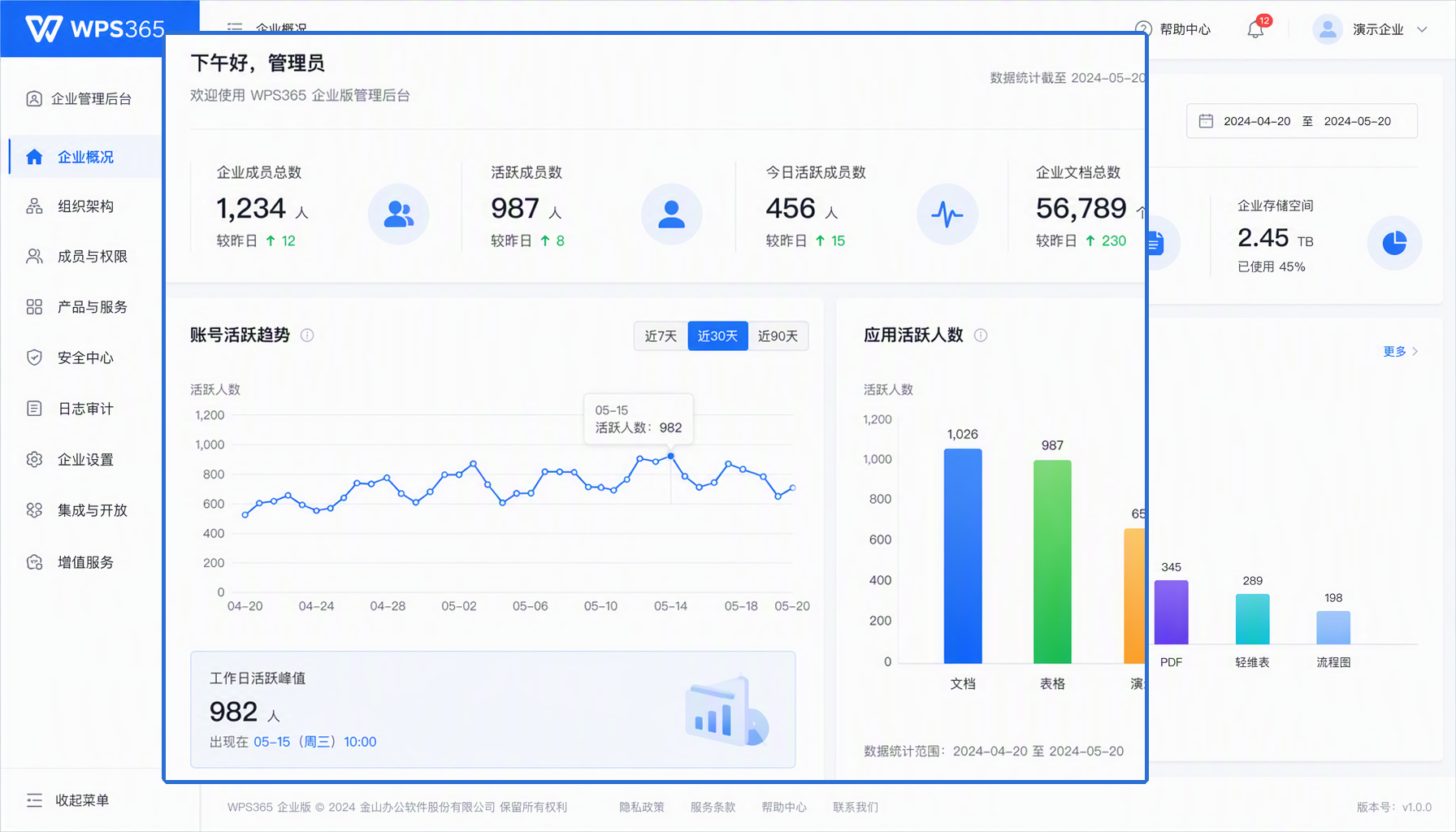This screenshot has height=832, width=1456.
Task: Click the green 表格 bar
Action: (1052, 561)
